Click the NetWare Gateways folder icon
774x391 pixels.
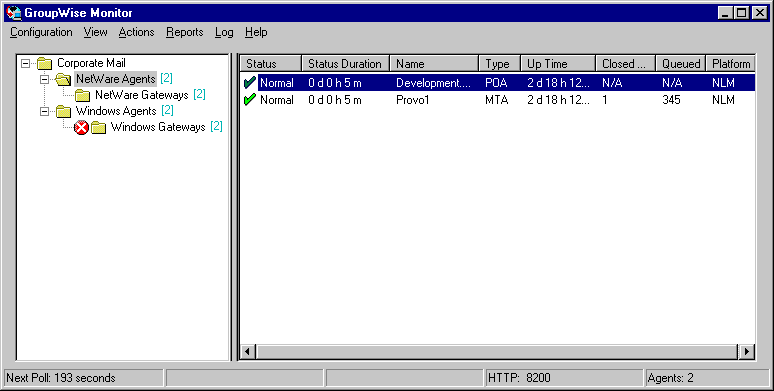pyautogui.click(x=82, y=95)
